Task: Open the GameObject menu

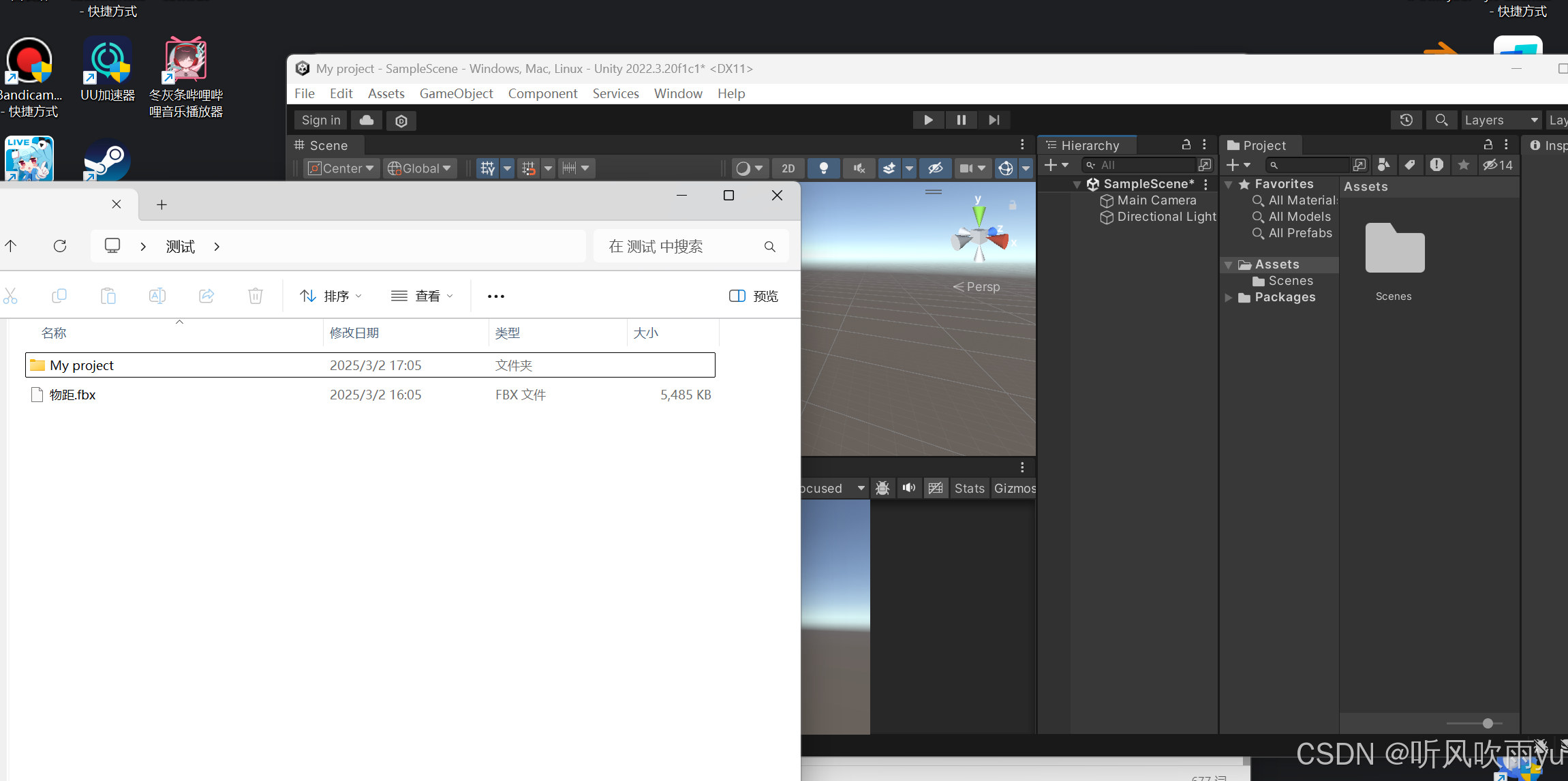Action: click(x=456, y=93)
